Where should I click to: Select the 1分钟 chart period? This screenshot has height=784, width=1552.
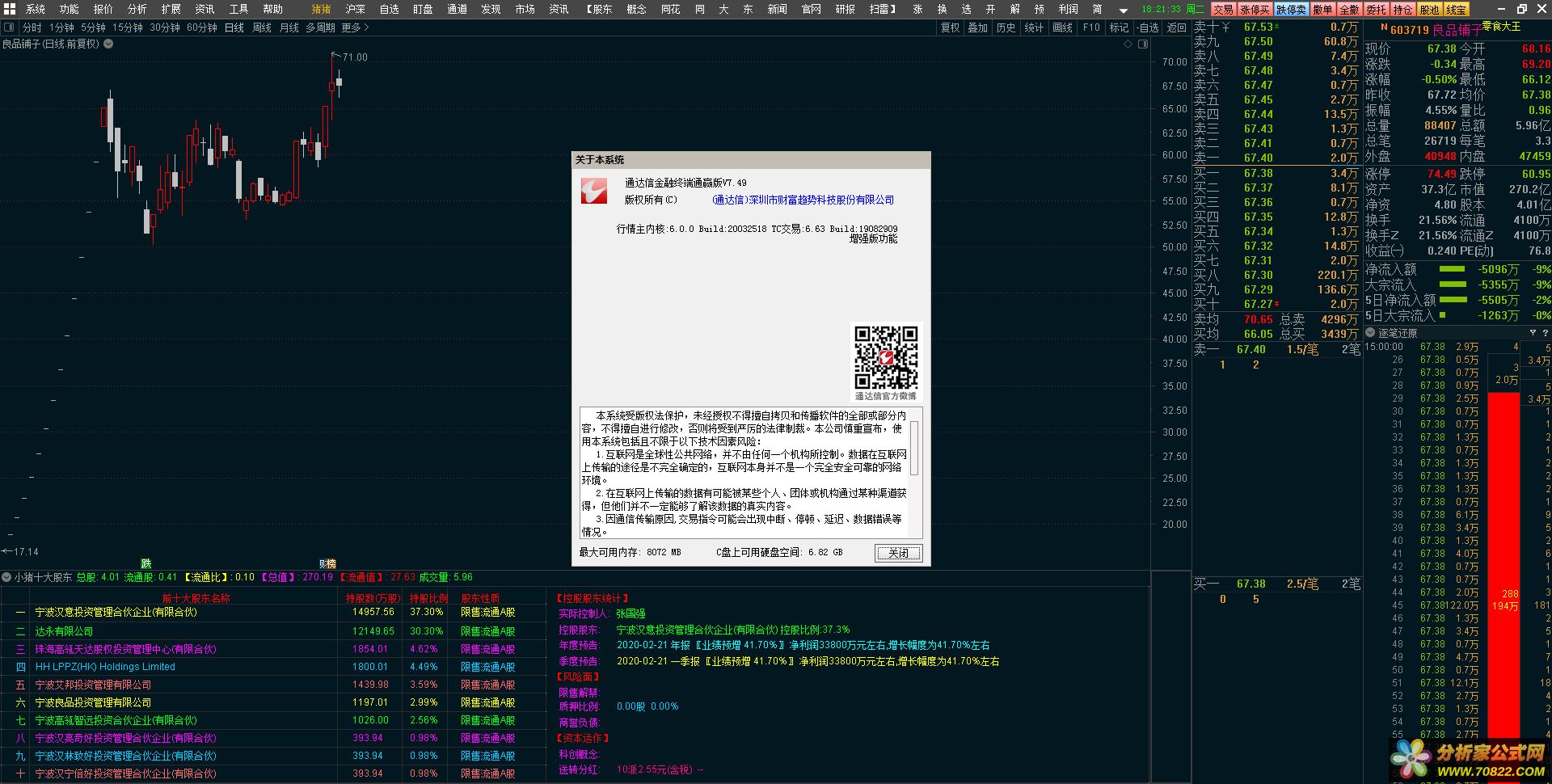[x=62, y=27]
